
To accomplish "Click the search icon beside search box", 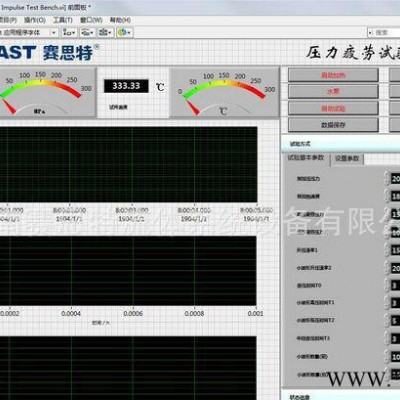I will tap(370, 33).
